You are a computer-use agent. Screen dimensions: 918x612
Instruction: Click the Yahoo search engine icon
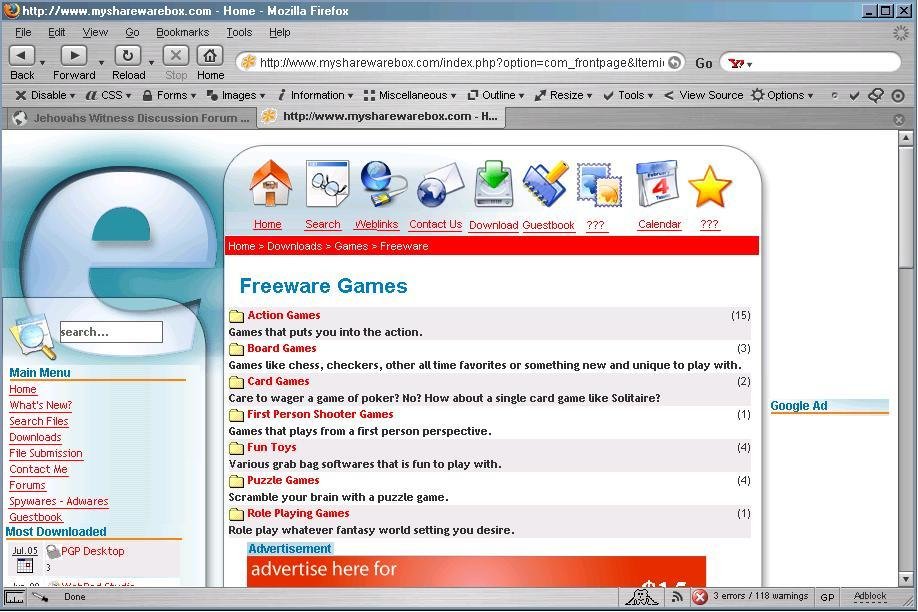pyautogui.click(x=737, y=63)
